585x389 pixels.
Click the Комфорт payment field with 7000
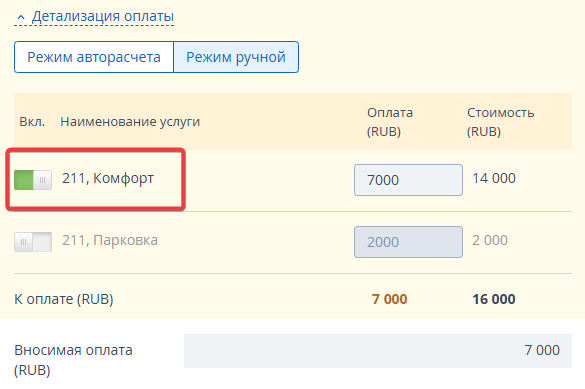408,180
